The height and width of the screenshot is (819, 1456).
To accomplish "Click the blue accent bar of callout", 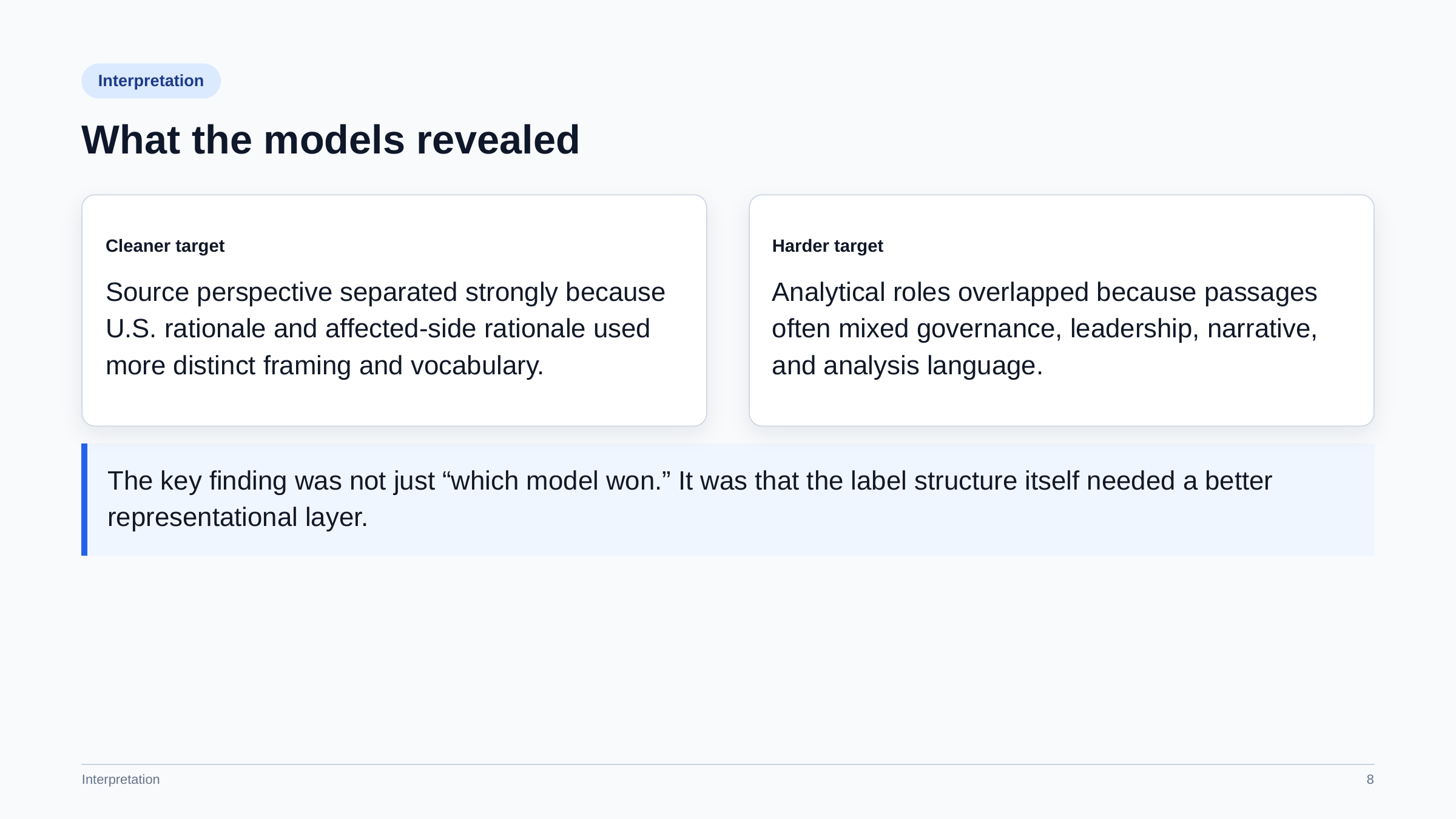I will click(84, 499).
